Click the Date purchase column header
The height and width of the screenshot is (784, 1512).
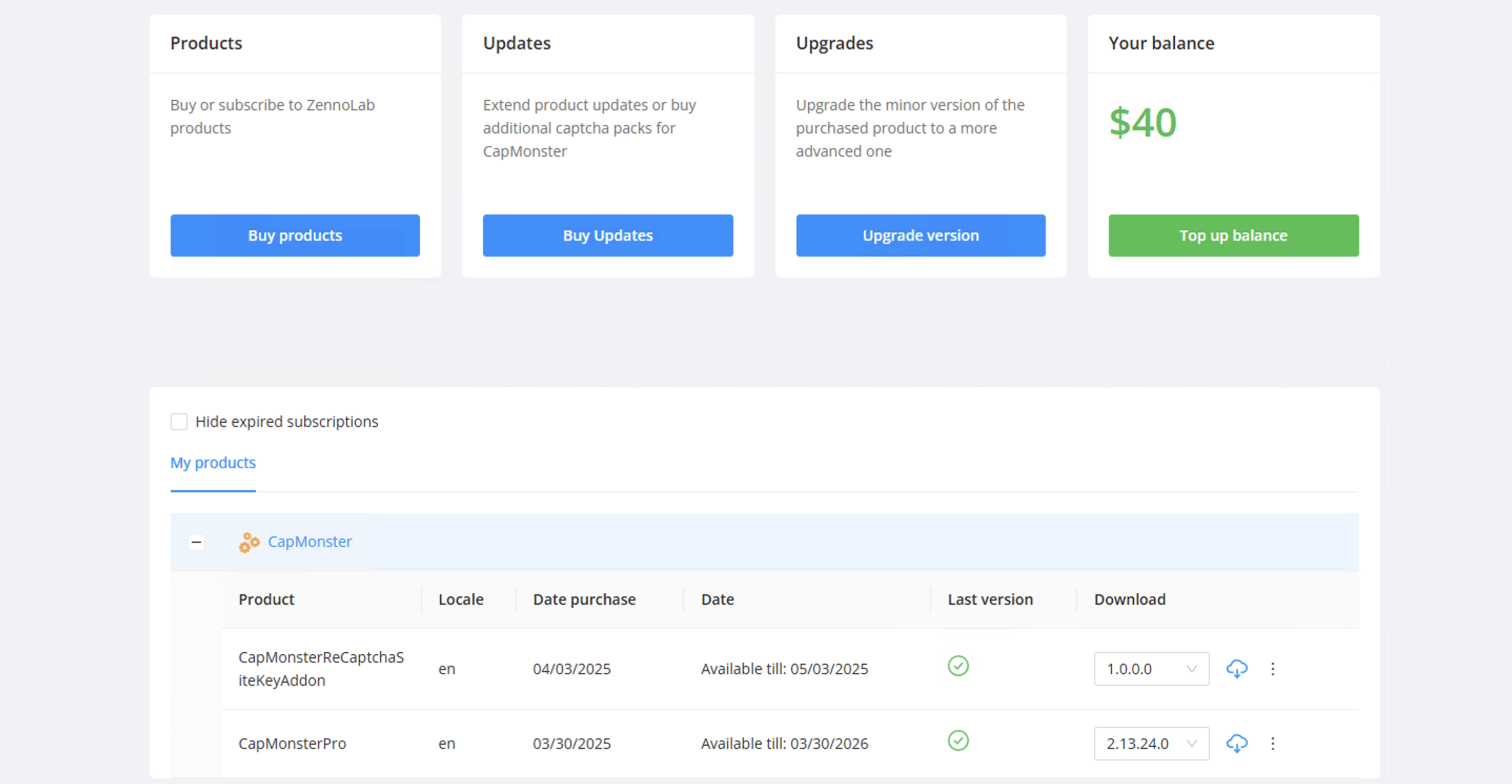coord(584,599)
